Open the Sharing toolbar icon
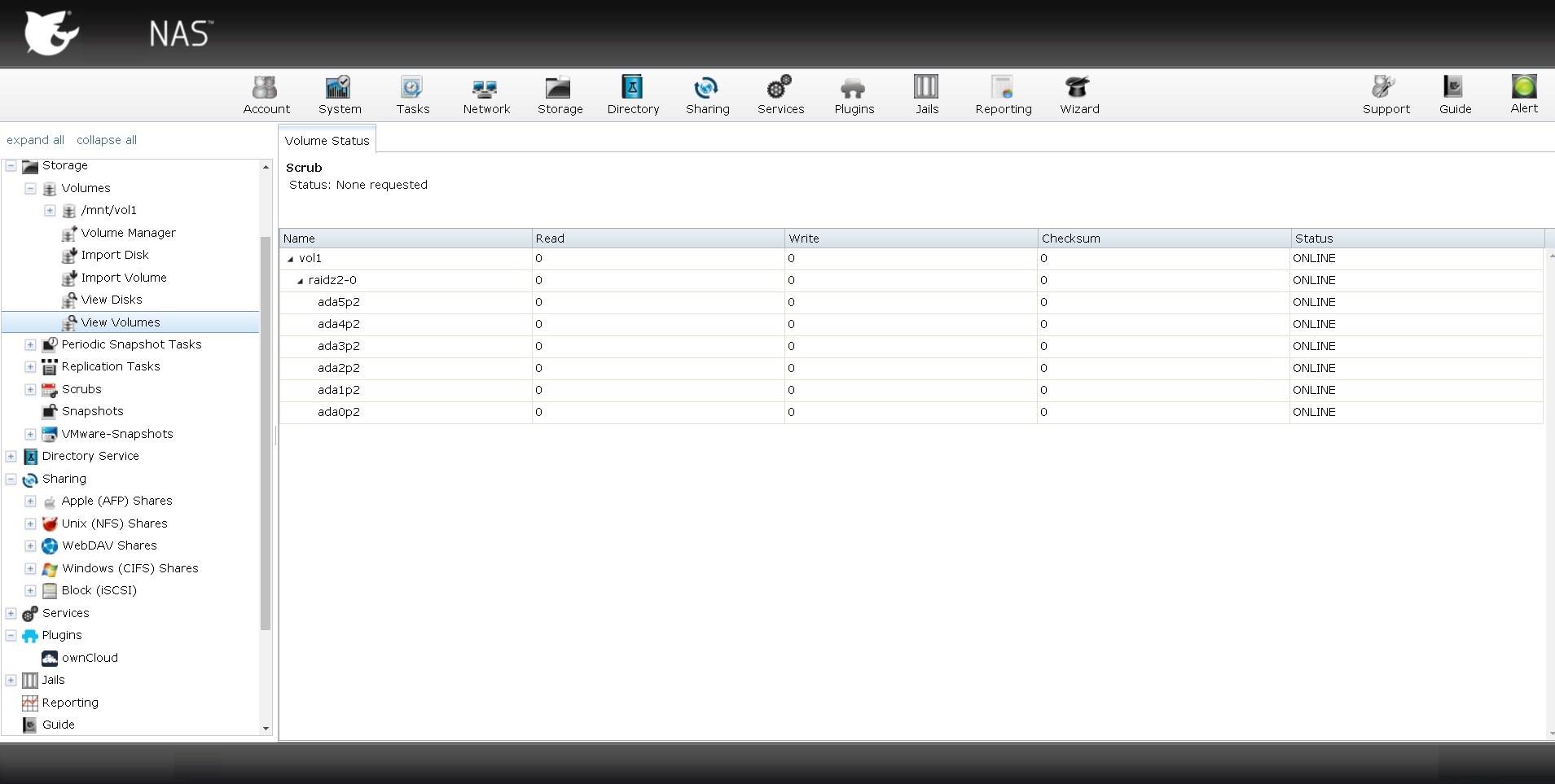Image resolution: width=1555 pixels, height=784 pixels. 706,88
